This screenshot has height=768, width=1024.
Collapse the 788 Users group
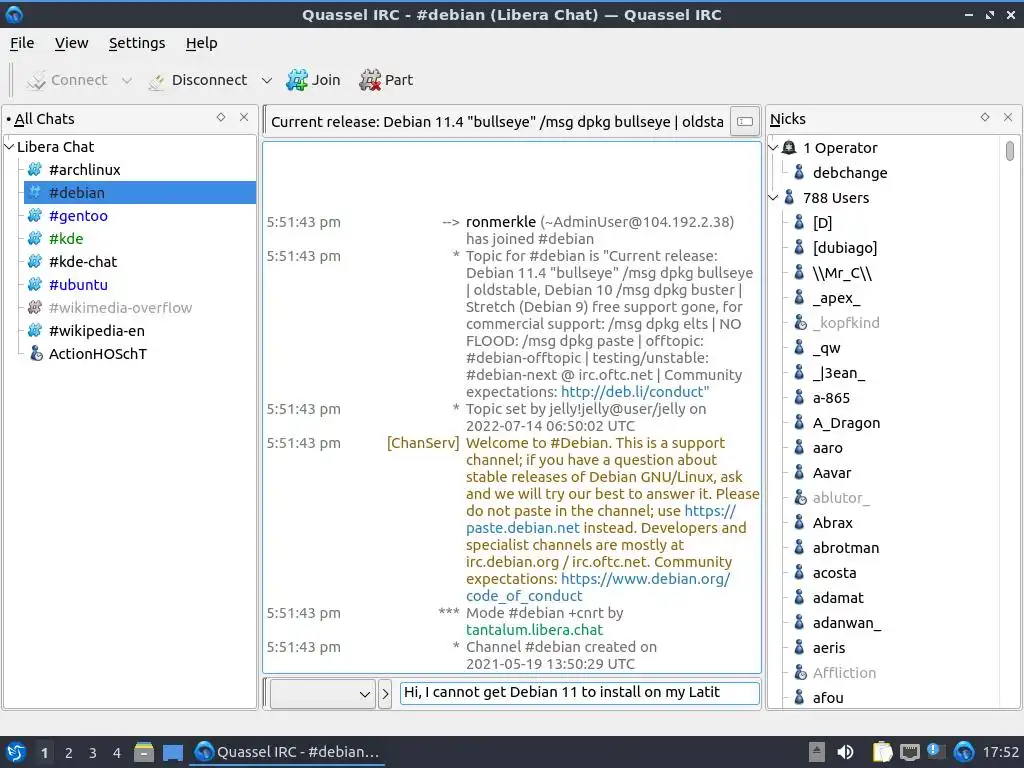pos(774,198)
